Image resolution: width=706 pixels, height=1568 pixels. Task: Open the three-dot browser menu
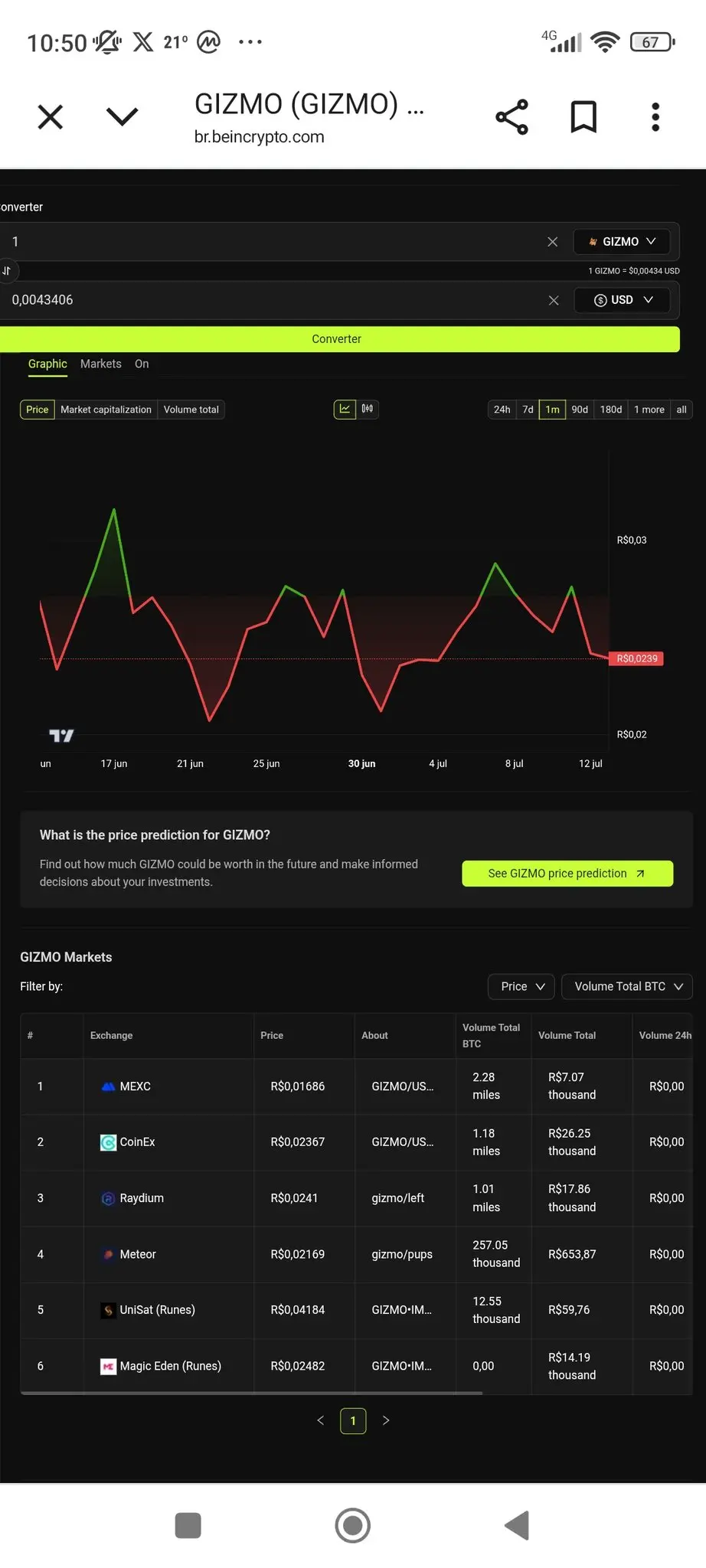655,117
